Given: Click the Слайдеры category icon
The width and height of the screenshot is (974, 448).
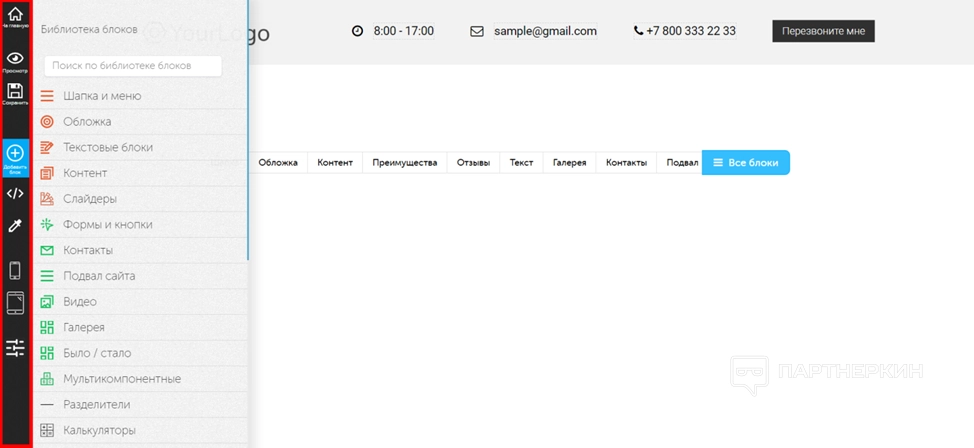Looking at the screenshot, I should [x=47, y=199].
